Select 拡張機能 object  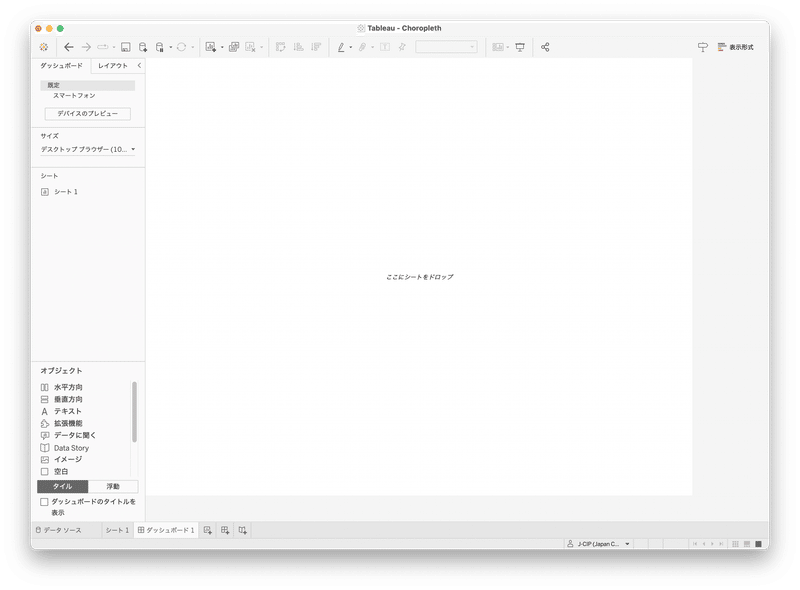pos(62,424)
